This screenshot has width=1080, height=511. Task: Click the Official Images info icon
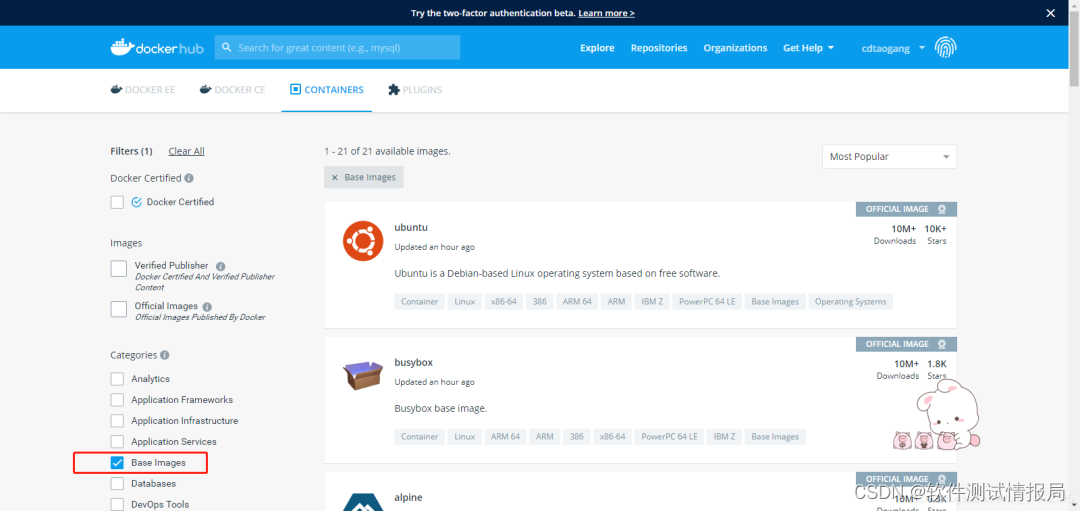click(x=207, y=306)
